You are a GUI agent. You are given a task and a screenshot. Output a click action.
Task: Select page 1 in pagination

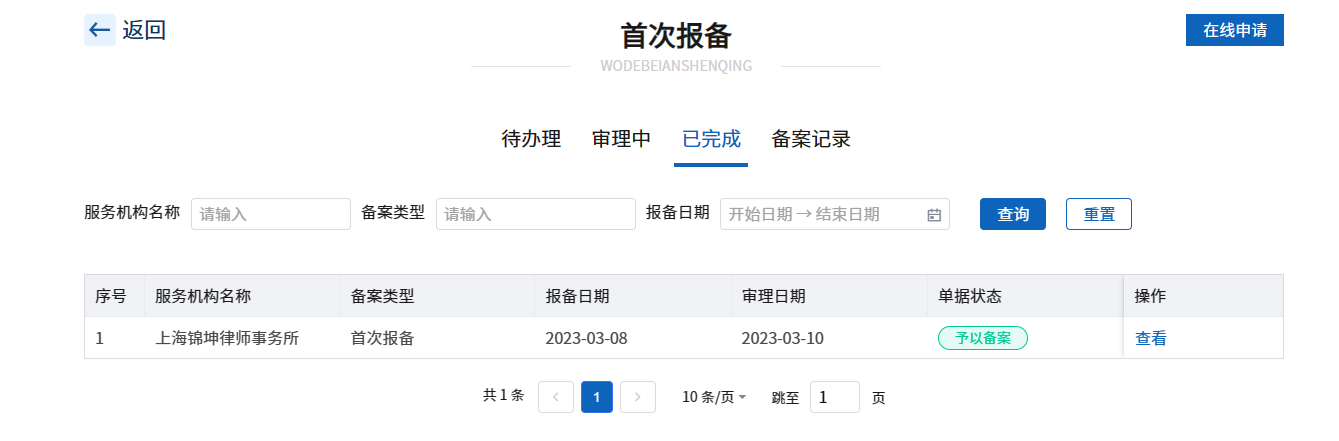click(597, 397)
